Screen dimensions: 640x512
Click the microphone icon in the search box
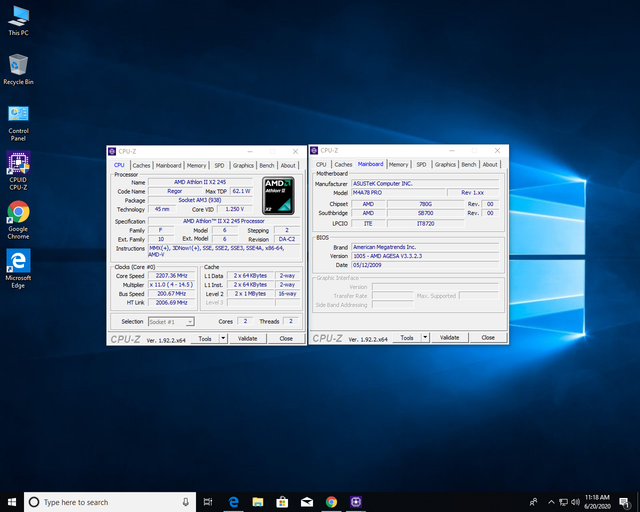click(x=185, y=502)
